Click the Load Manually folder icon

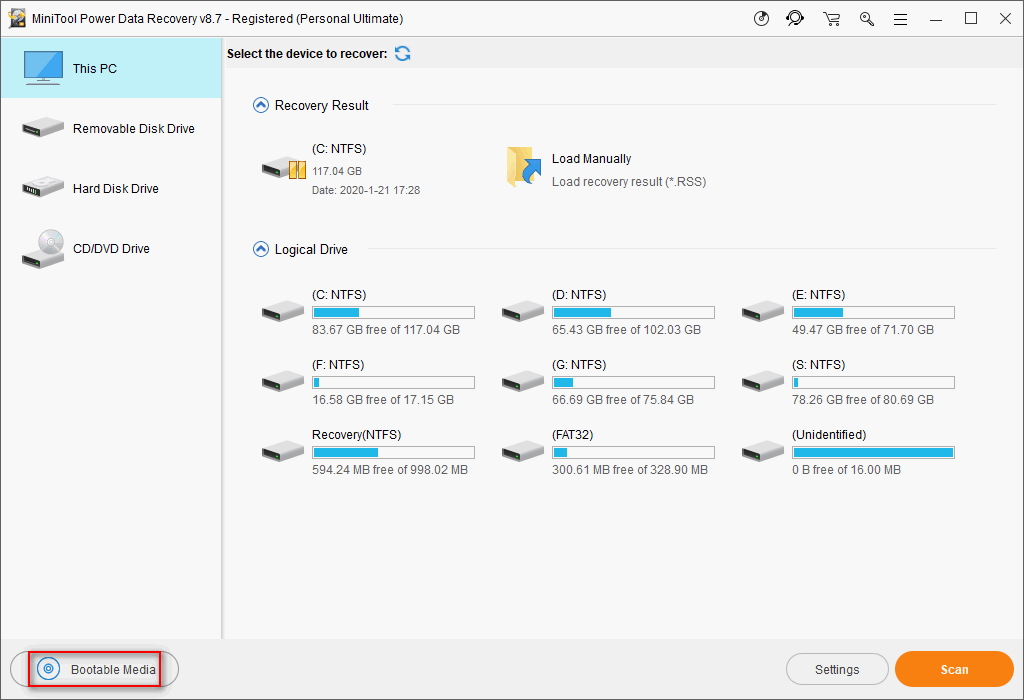(x=524, y=167)
